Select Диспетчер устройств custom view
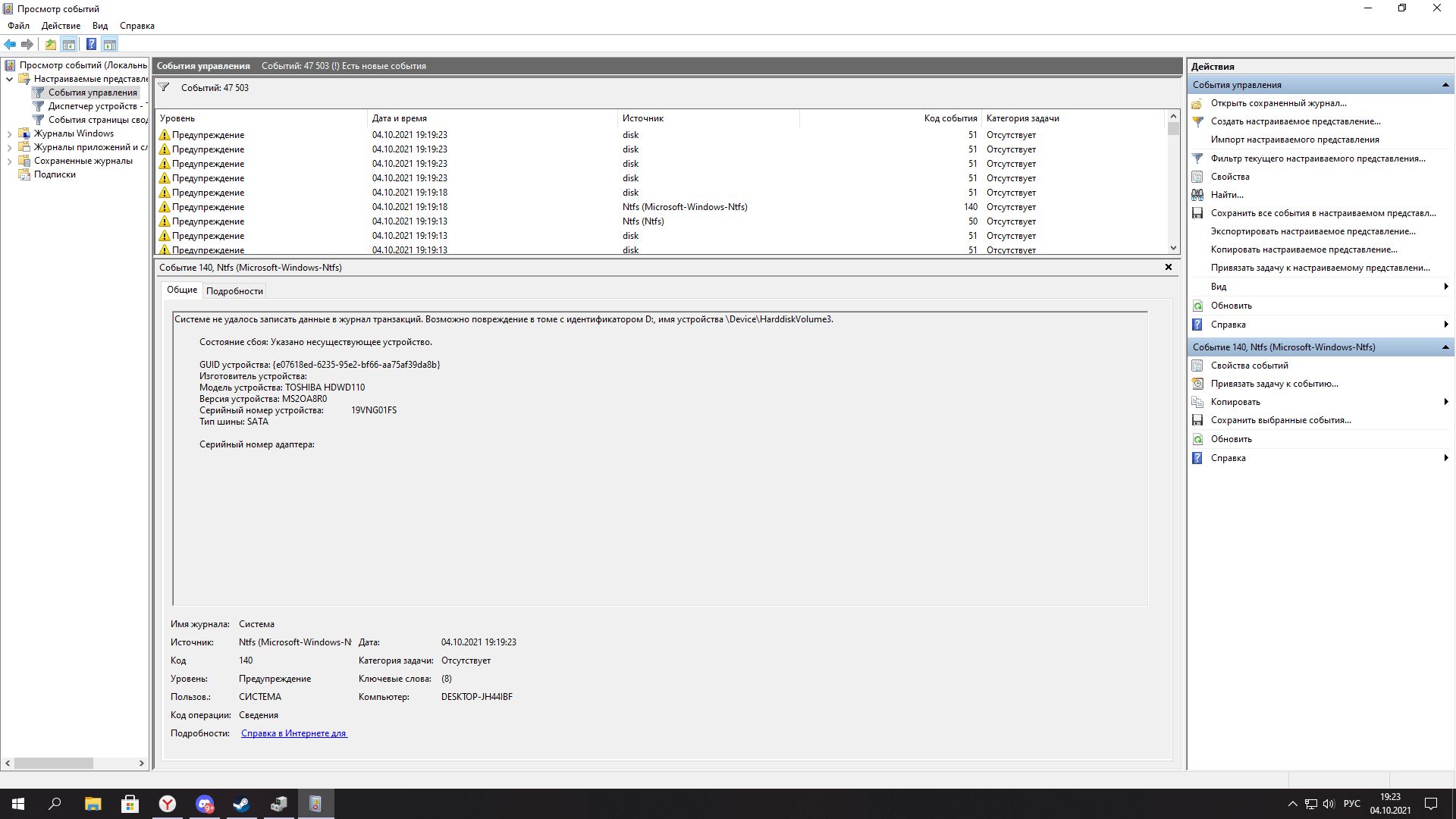The height and width of the screenshot is (819, 1456). pos(91,106)
